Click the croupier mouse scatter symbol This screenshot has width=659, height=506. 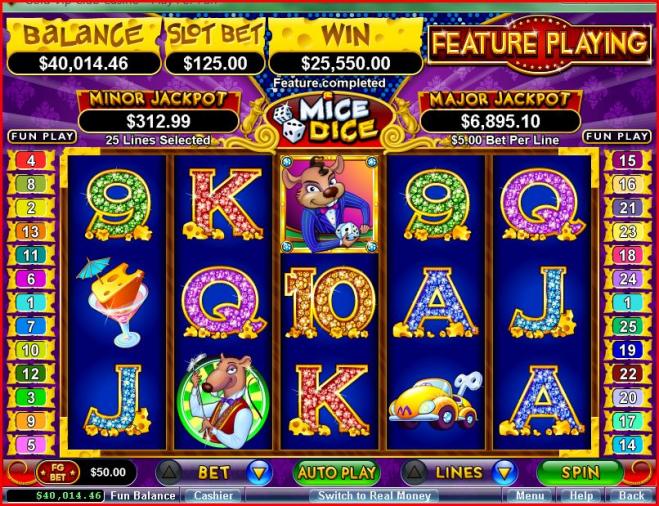click(x=222, y=400)
